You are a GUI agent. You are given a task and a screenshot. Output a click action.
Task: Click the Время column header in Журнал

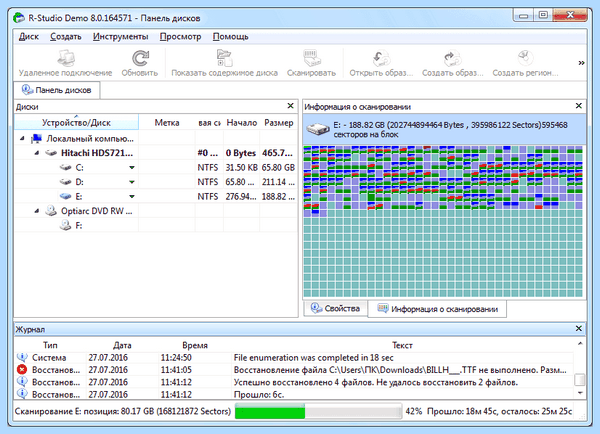tap(195, 345)
